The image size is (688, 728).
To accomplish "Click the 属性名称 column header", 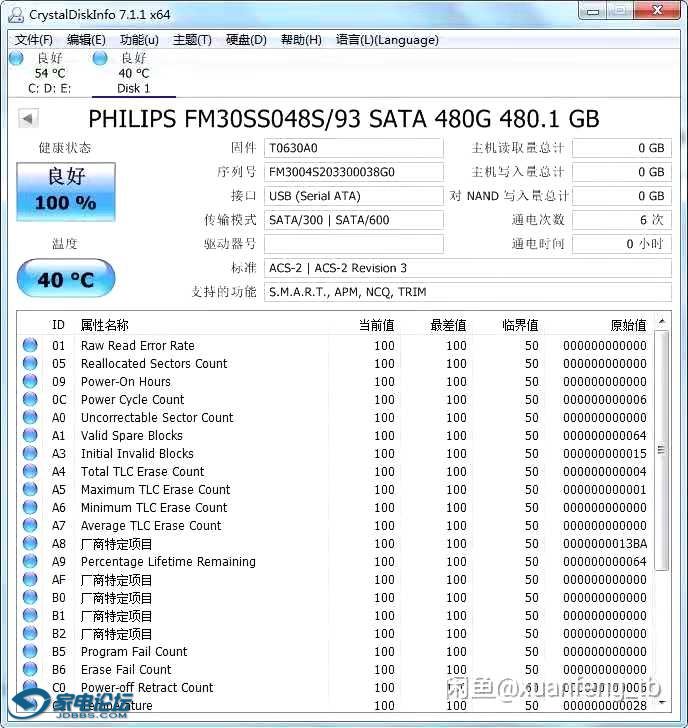I will pyautogui.click(x=104, y=325).
